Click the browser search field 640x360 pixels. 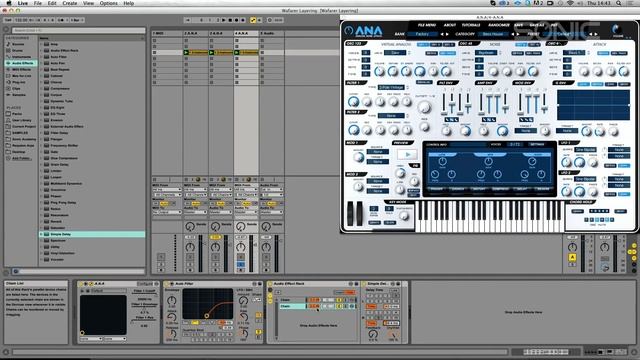(78, 30)
